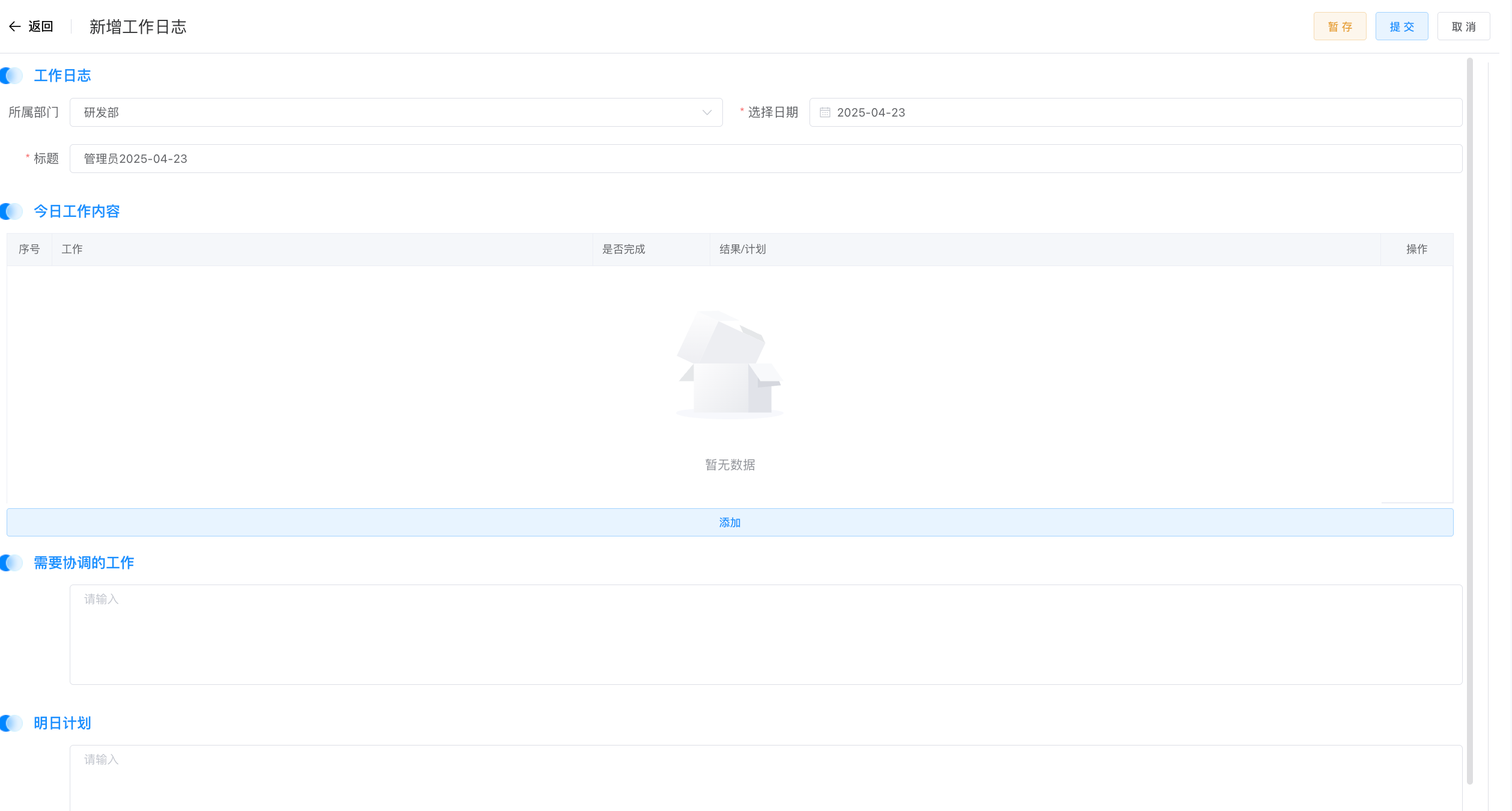Cancel with the 取消 button
Viewport: 1512px width, 811px height.
coord(1463,26)
